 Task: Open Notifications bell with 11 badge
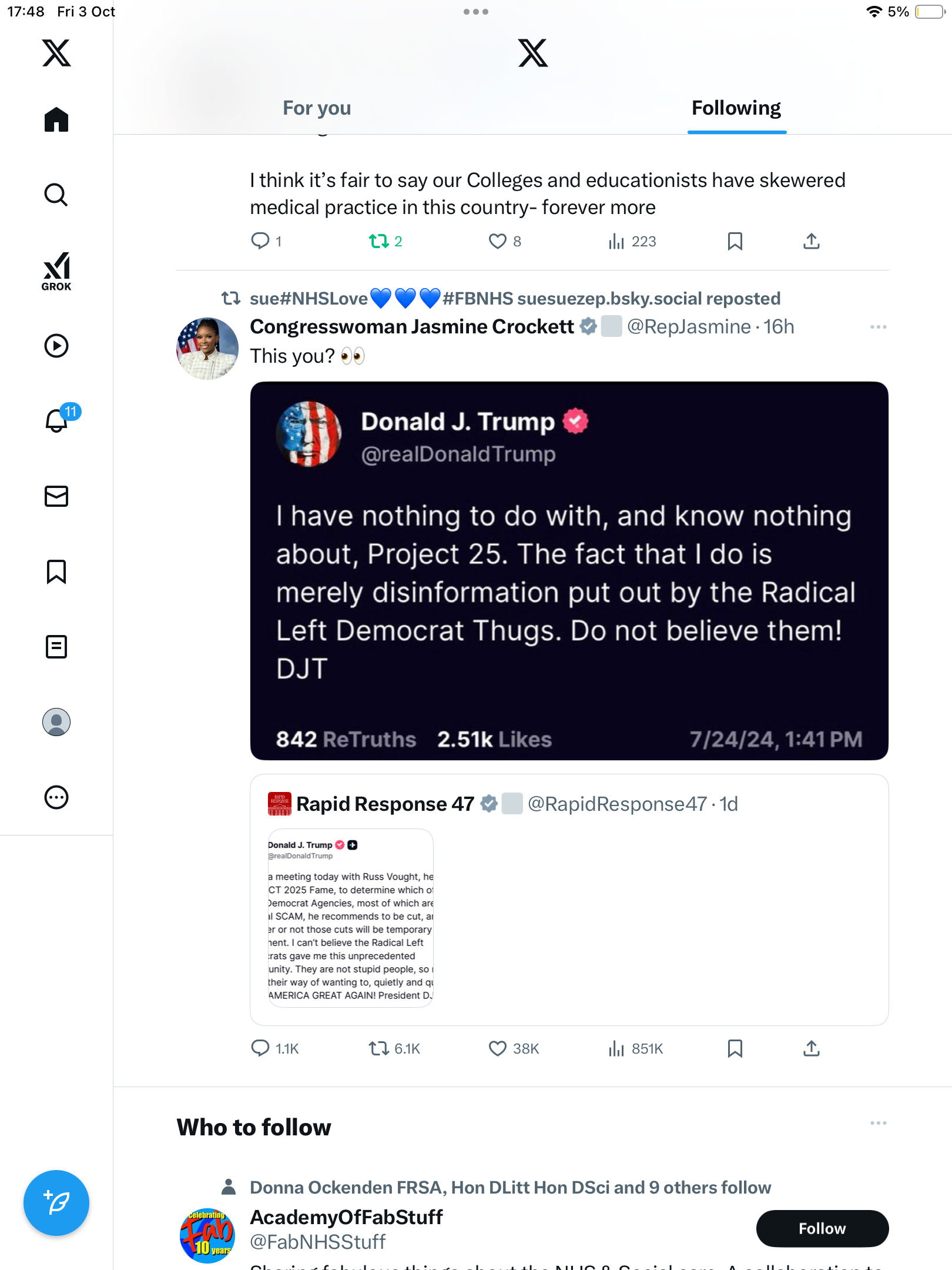(x=58, y=420)
